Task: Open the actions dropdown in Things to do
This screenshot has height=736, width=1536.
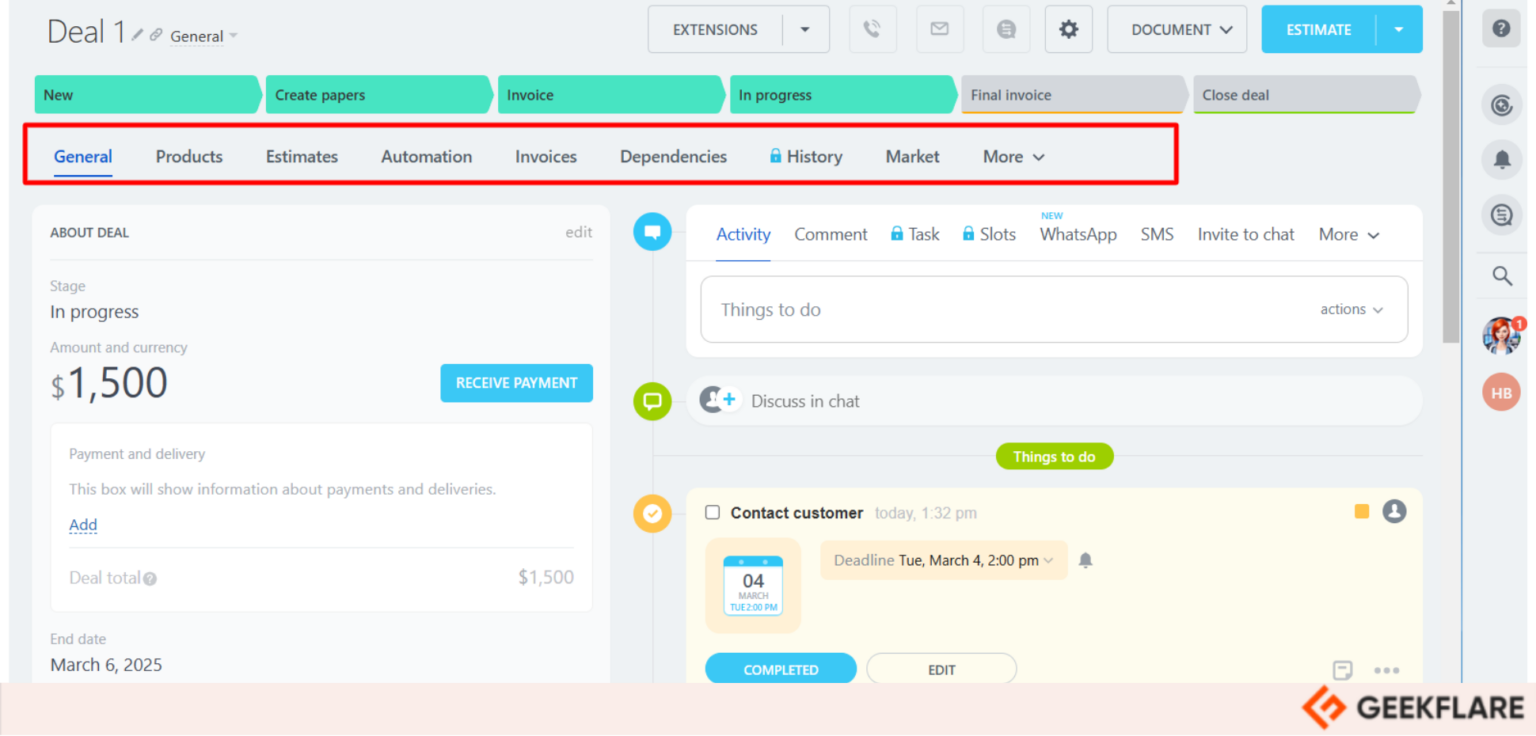Action: (x=1352, y=309)
